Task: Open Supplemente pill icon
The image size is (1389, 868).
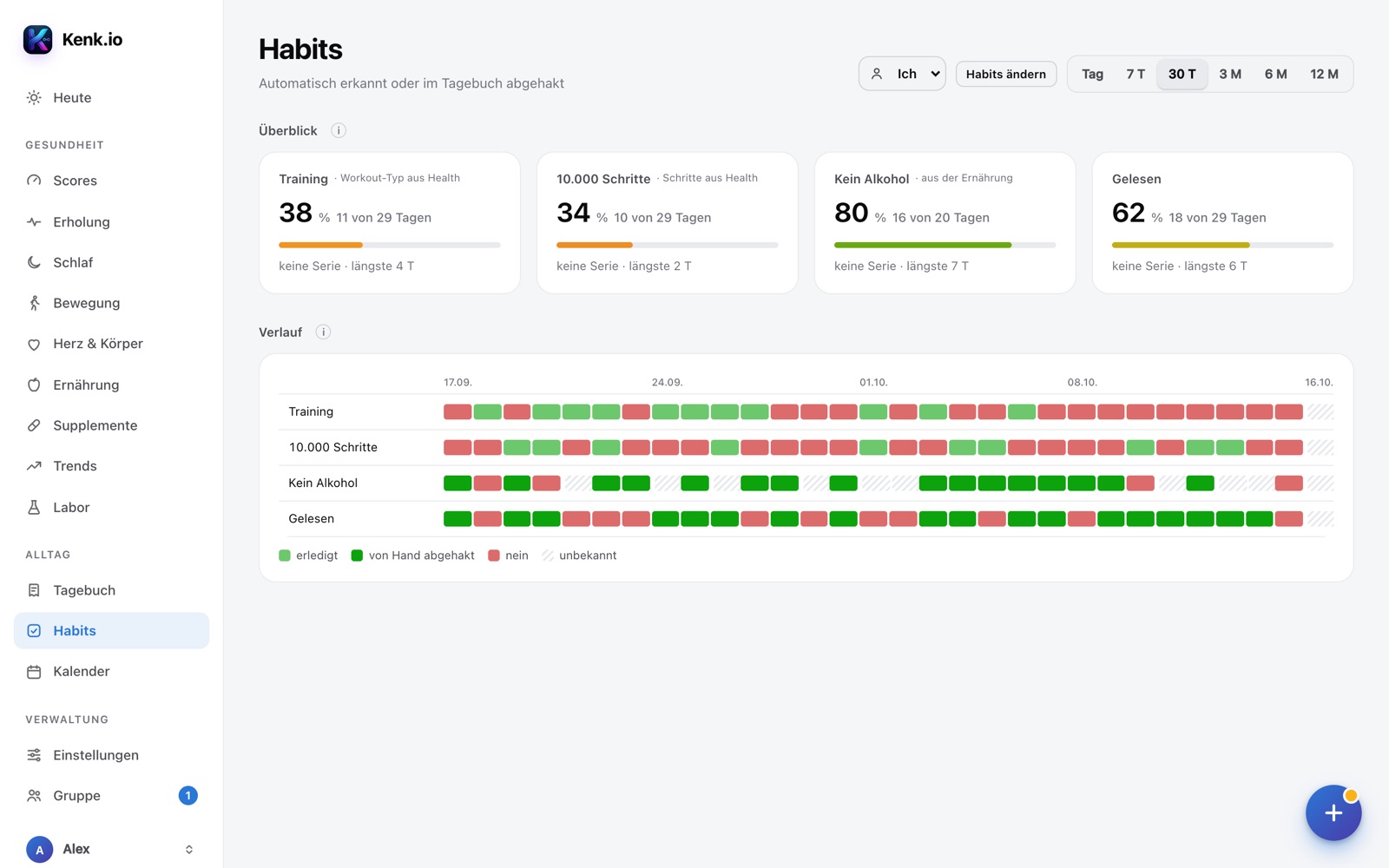Action: click(x=34, y=425)
